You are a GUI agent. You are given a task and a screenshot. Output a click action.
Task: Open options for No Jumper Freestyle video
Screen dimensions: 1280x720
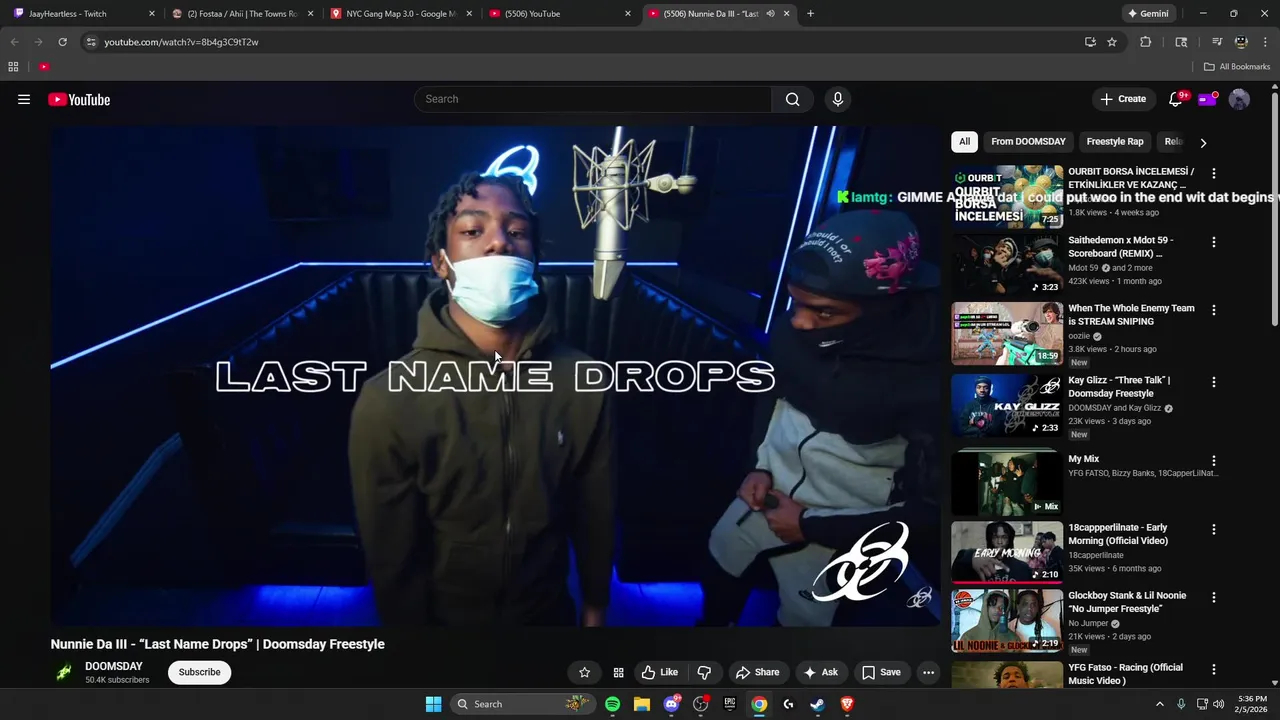[x=1214, y=597]
